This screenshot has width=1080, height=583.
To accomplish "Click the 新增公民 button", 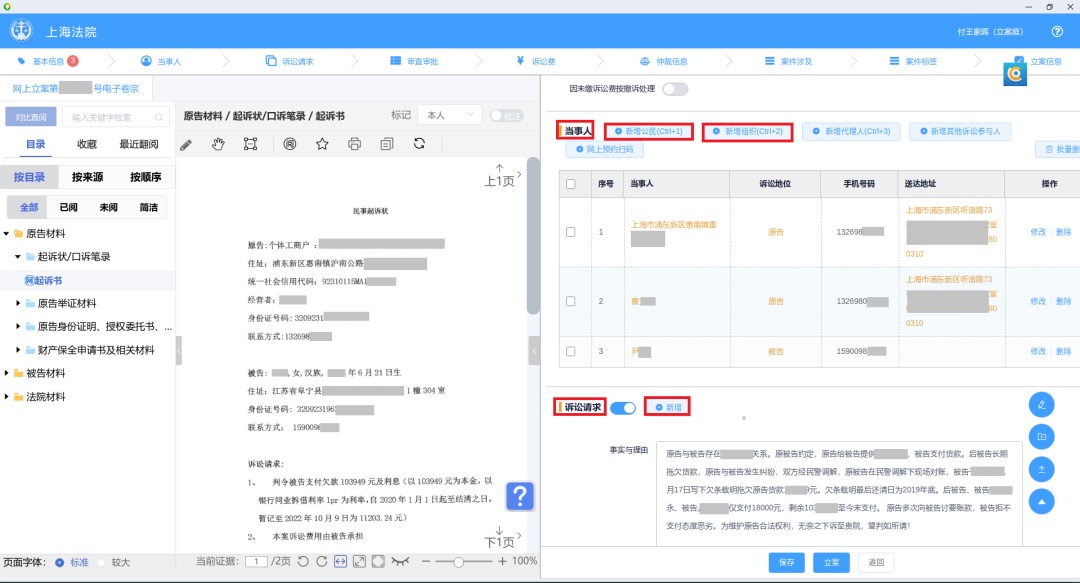I will point(648,132).
